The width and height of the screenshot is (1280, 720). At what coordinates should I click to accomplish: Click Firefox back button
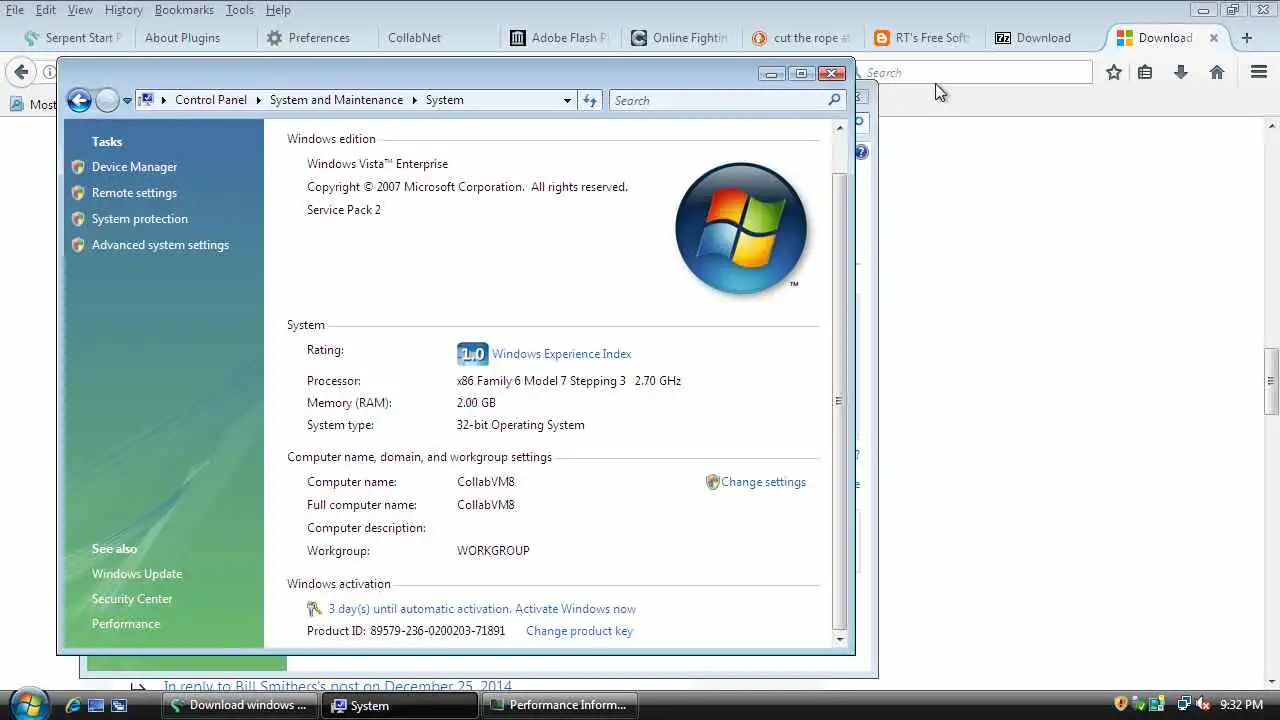pyautogui.click(x=21, y=72)
